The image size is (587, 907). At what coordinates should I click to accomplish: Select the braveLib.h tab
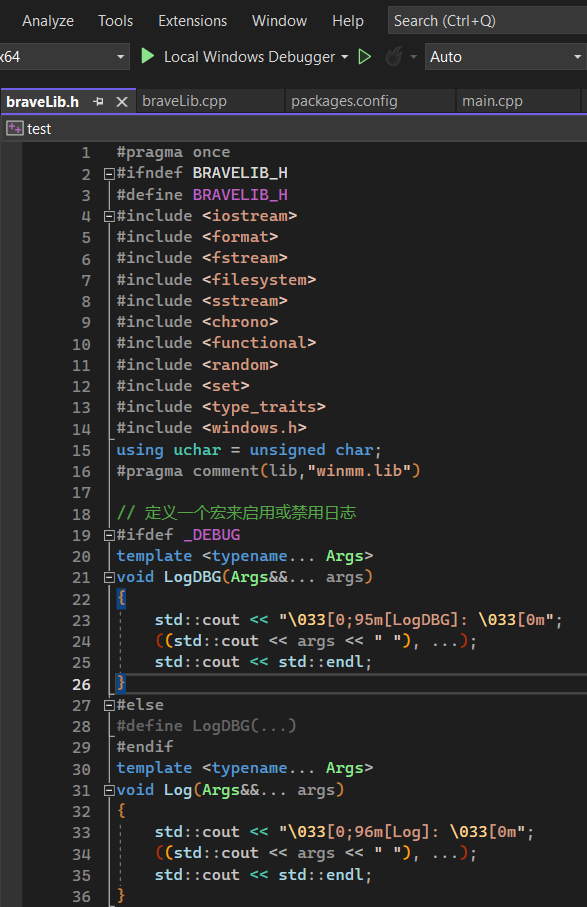pyautogui.click(x=42, y=102)
